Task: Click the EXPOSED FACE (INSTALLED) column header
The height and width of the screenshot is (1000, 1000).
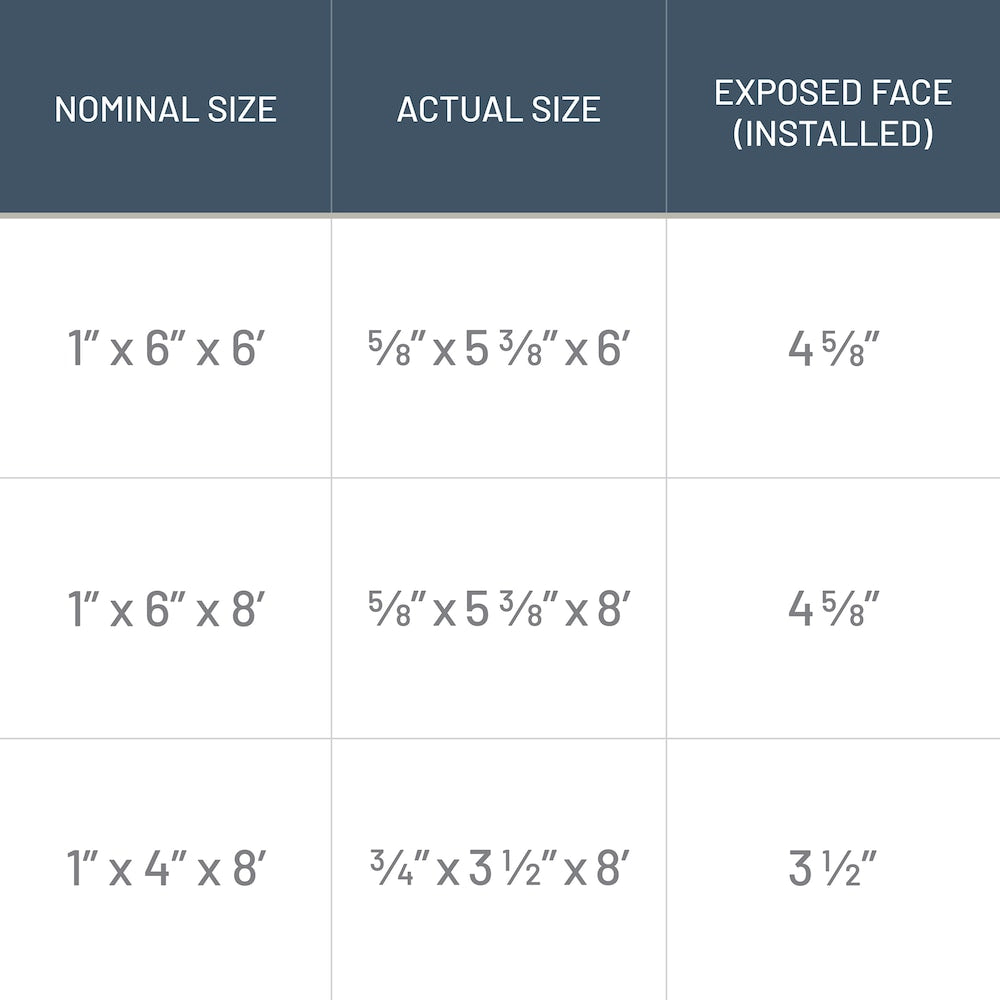Action: [x=832, y=111]
